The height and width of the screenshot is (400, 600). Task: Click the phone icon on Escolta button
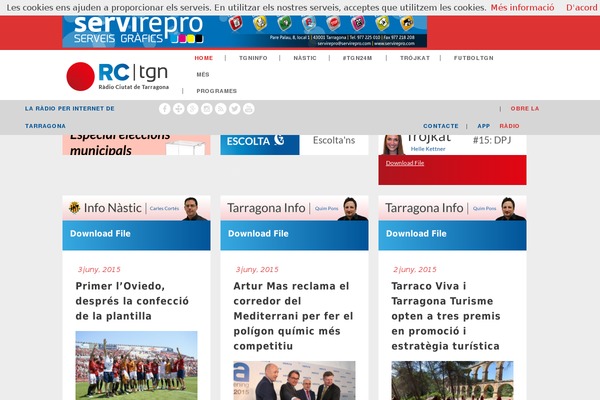pos(279,140)
